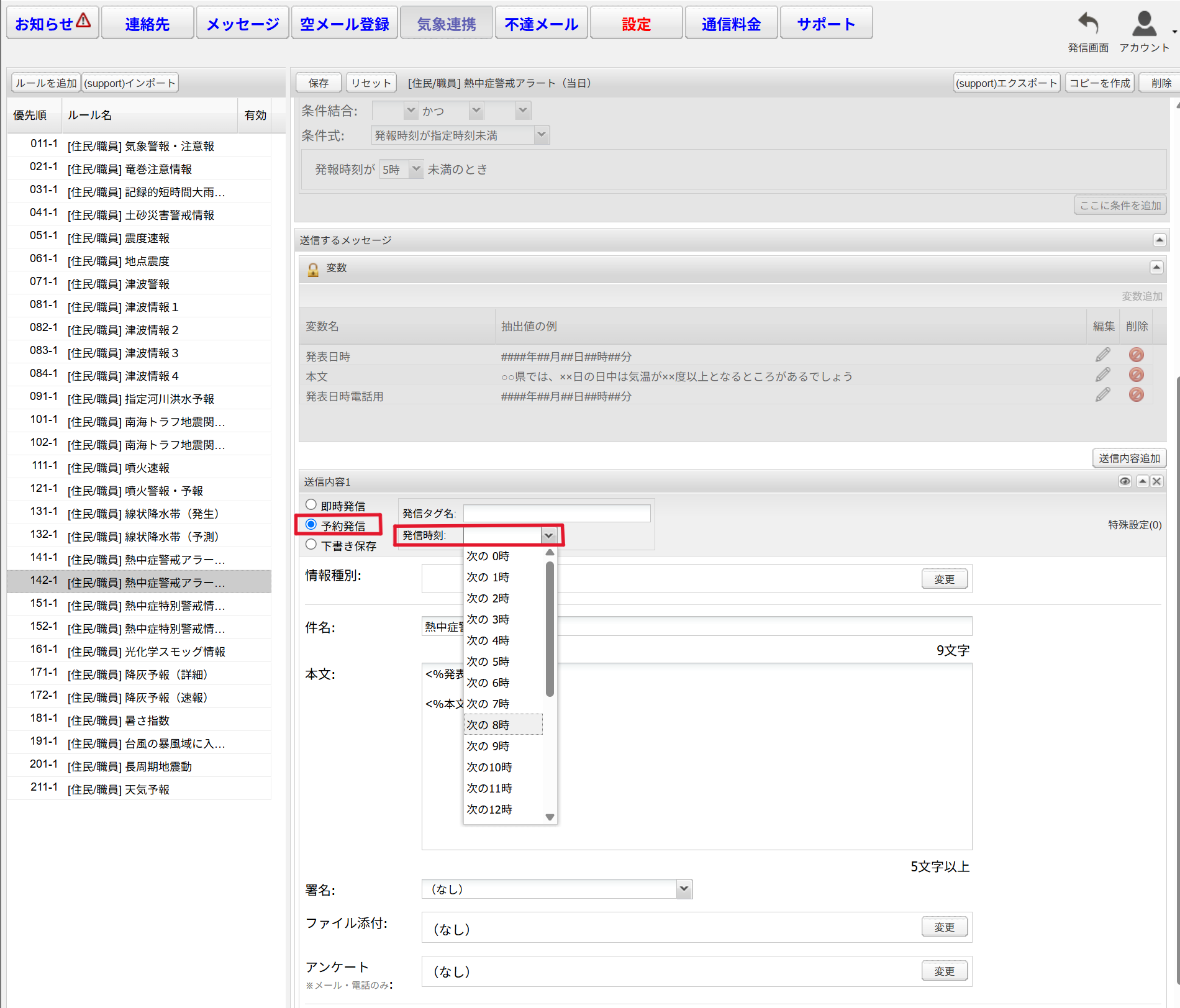Click ルールを追加 button
Image resolution: width=1180 pixels, height=1008 pixels.
pos(46,83)
